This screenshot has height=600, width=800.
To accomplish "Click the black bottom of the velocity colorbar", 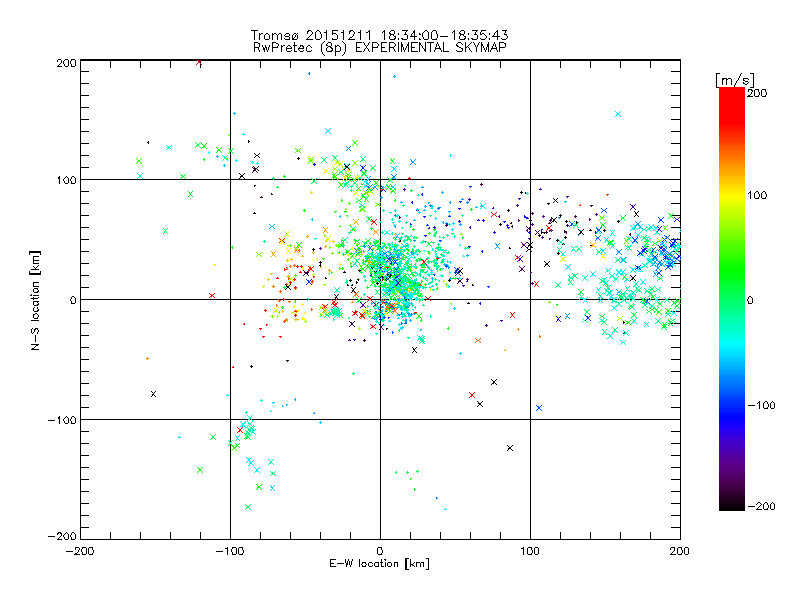I will tap(732, 505).
